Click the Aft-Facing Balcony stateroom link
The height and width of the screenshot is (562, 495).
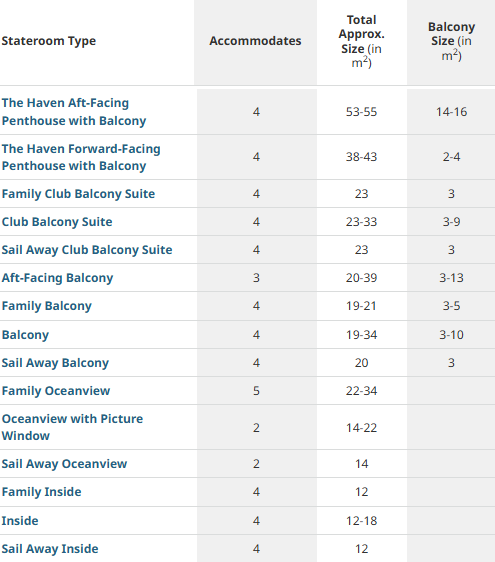point(57,278)
